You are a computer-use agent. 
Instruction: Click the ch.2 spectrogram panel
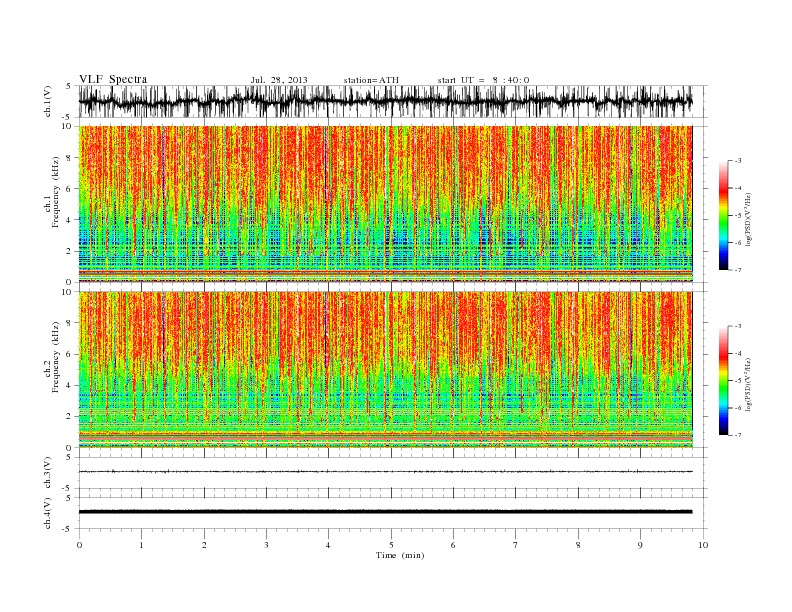pyautogui.click(x=386, y=370)
